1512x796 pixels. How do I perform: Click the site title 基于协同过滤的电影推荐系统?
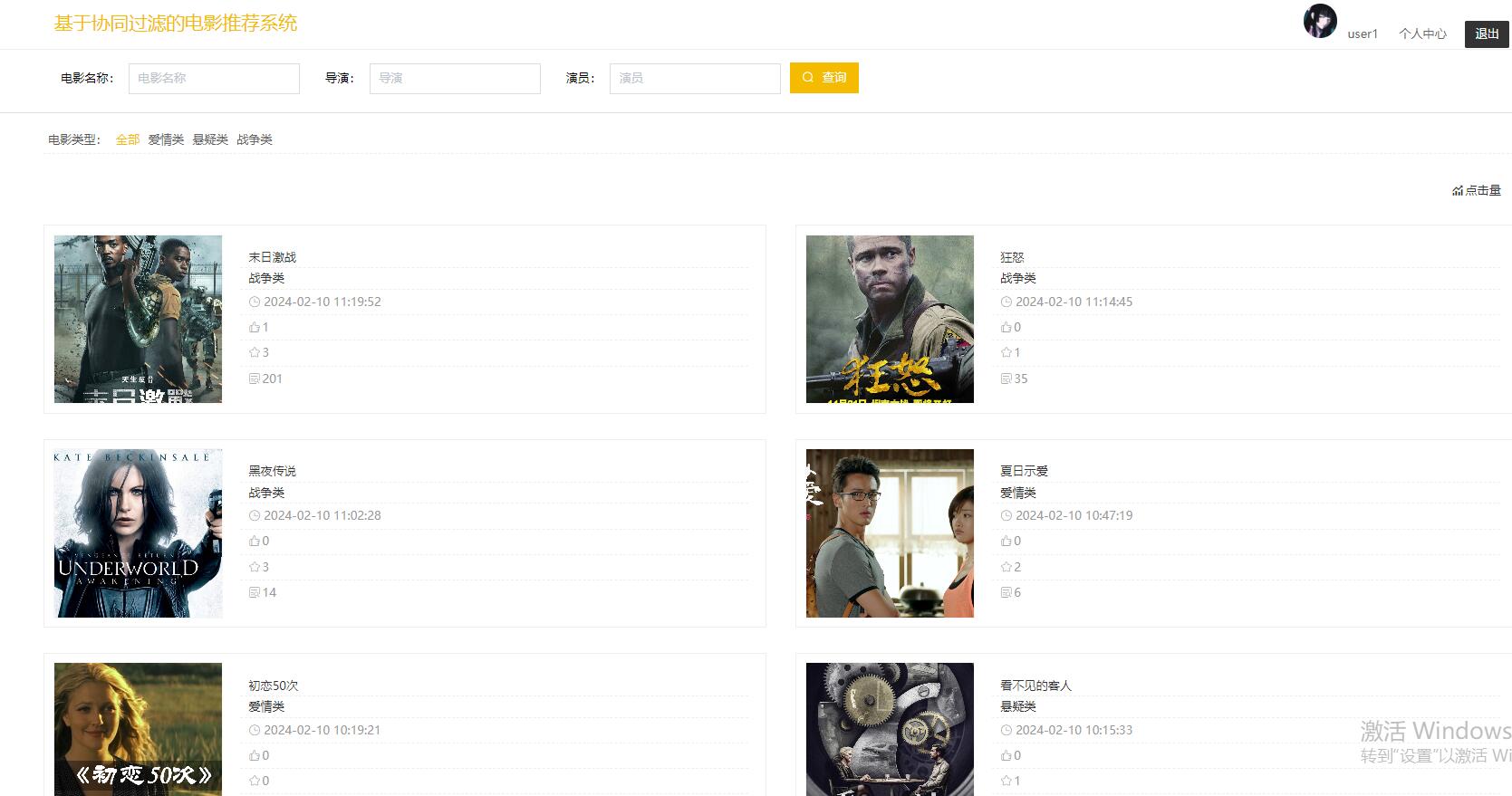click(x=176, y=24)
